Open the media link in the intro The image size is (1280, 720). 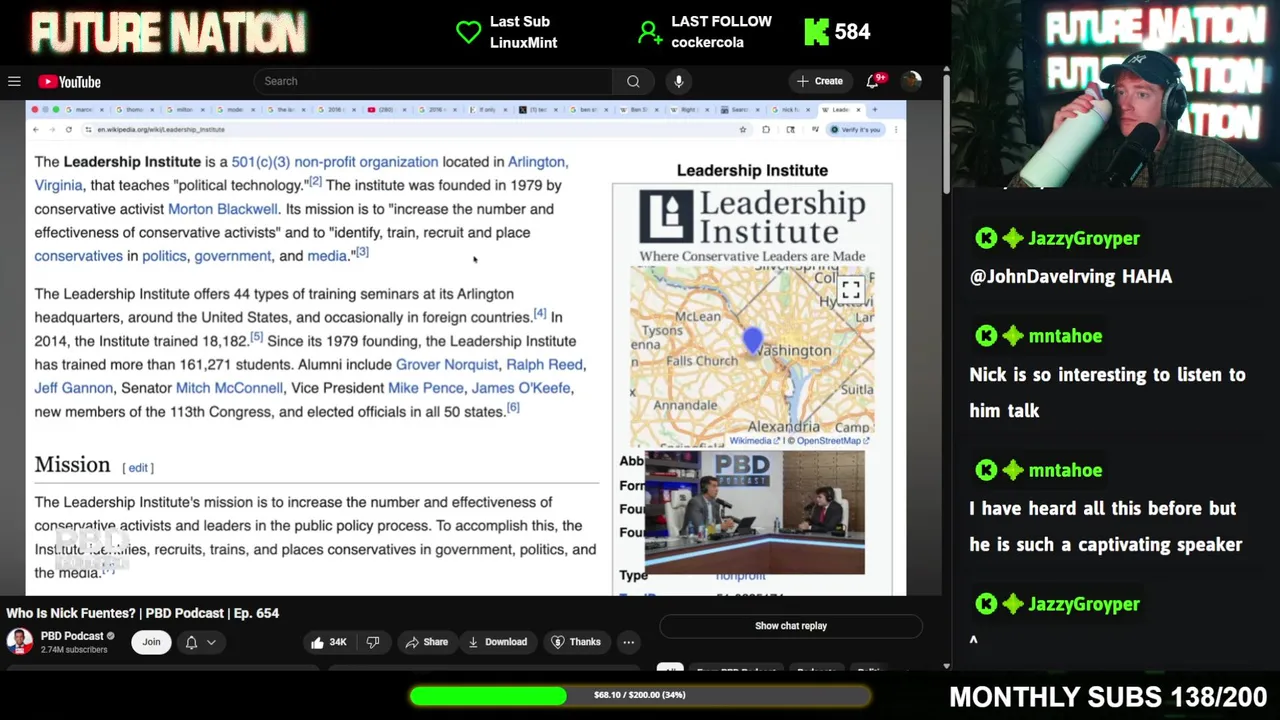(327, 256)
